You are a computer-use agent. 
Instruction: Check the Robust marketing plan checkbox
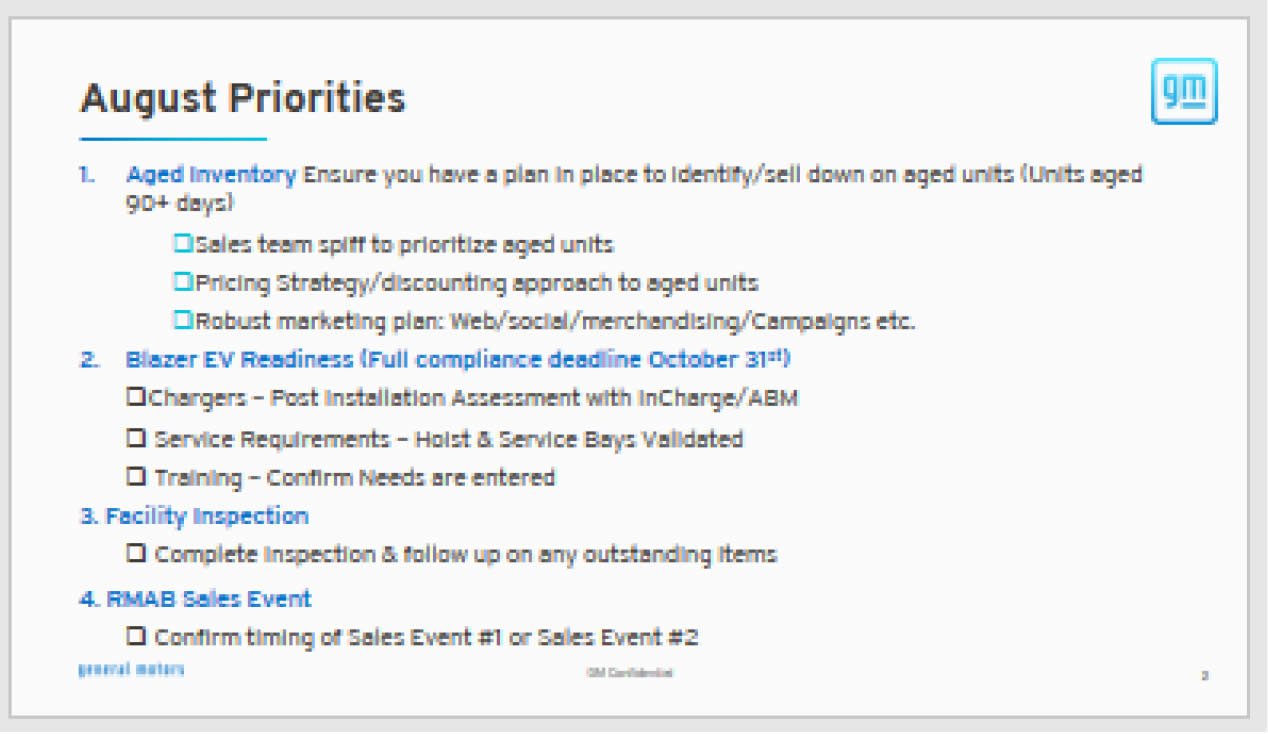click(183, 321)
